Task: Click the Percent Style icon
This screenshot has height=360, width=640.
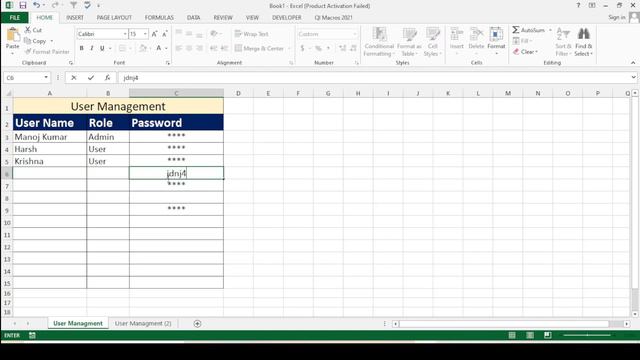Action: 318,48
